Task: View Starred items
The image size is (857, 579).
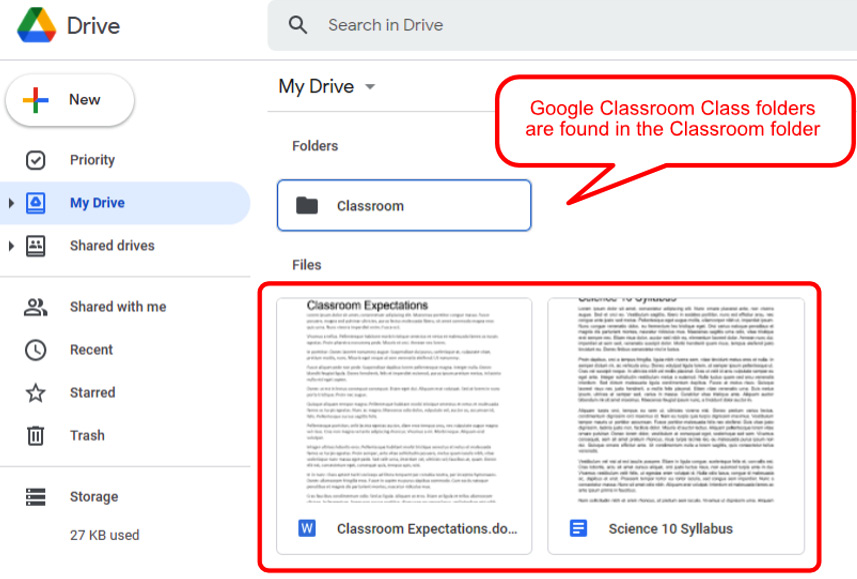Action: coord(125,393)
